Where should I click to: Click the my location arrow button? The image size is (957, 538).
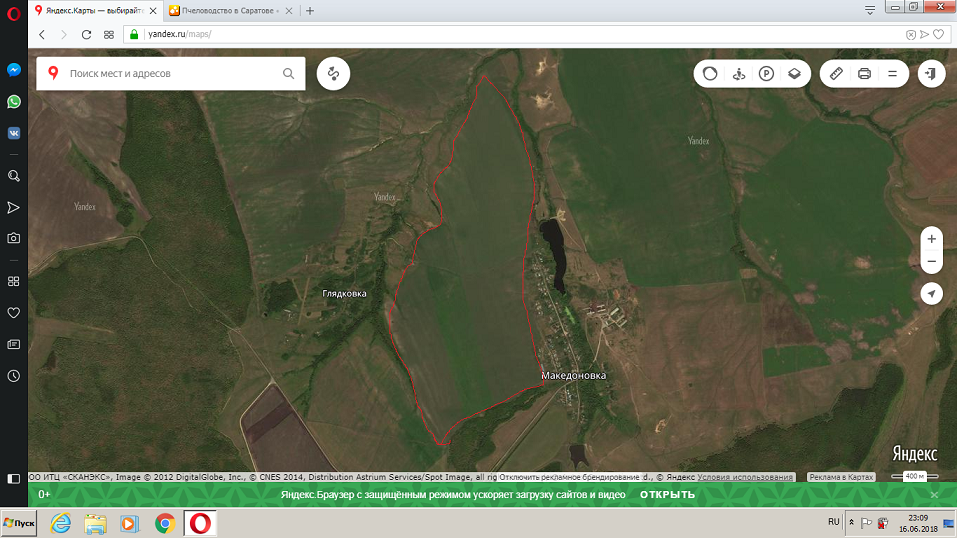pyautogui.click(x=931, y=293)
